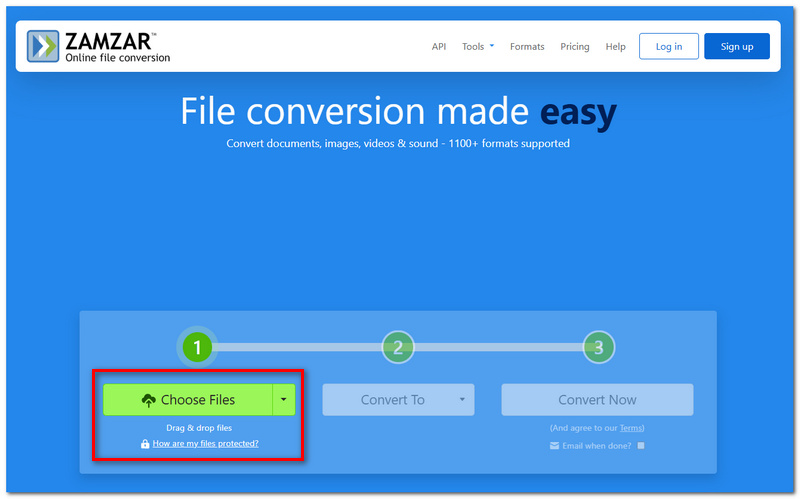Screen dimensions: 800x499
Task: Click the File conversion made easy heading
Action: [x=398, y=112]
